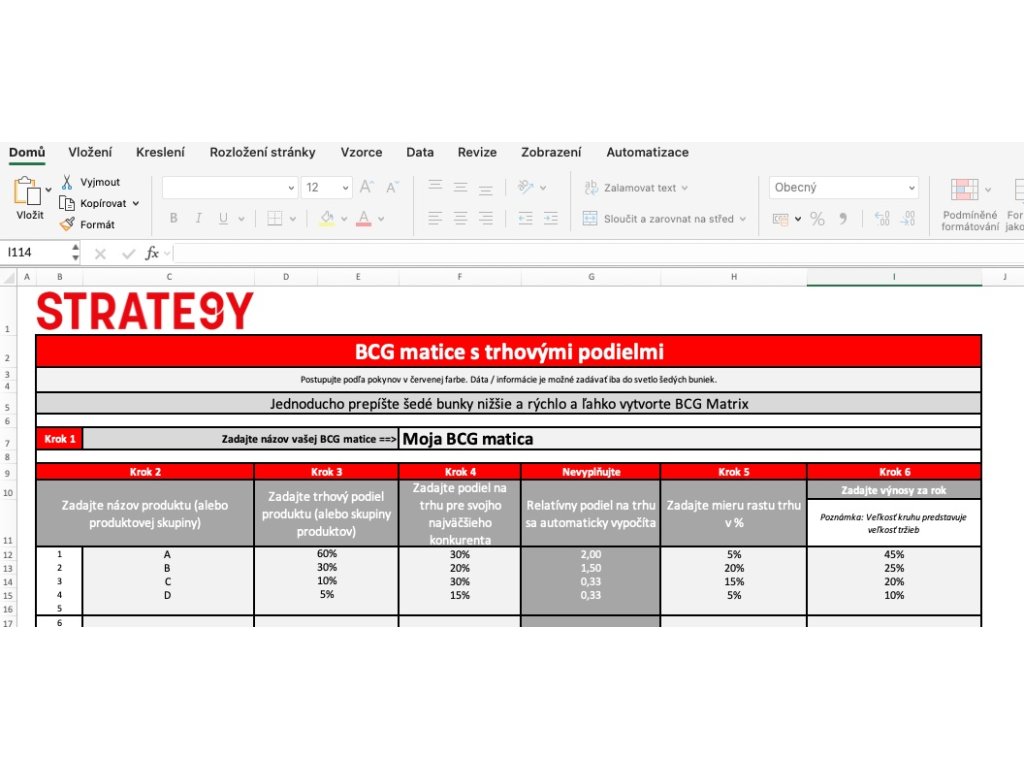Insert function via fx icon

coord(152,253)
